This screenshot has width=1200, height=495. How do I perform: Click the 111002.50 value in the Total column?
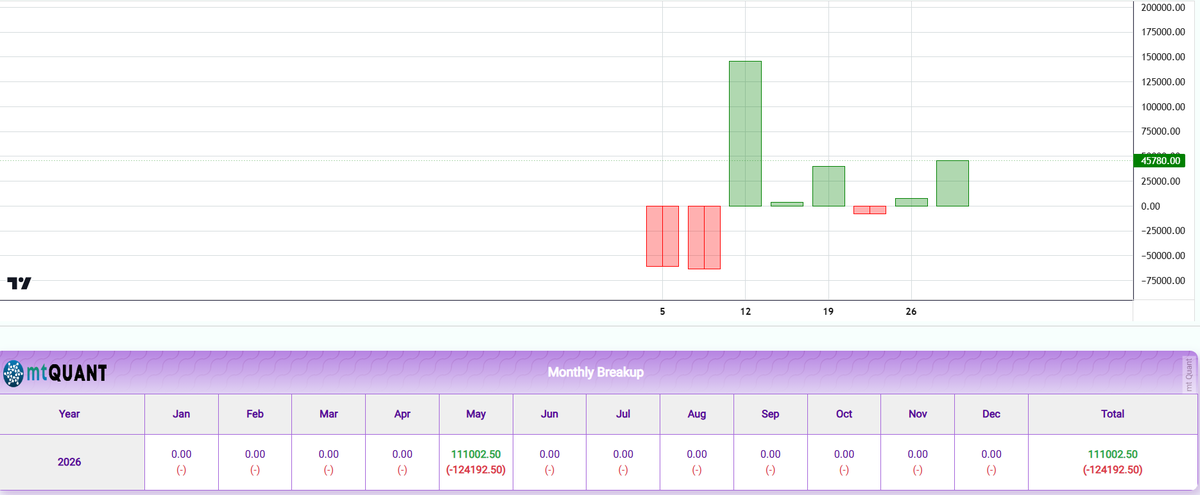tap(1112, 454)
